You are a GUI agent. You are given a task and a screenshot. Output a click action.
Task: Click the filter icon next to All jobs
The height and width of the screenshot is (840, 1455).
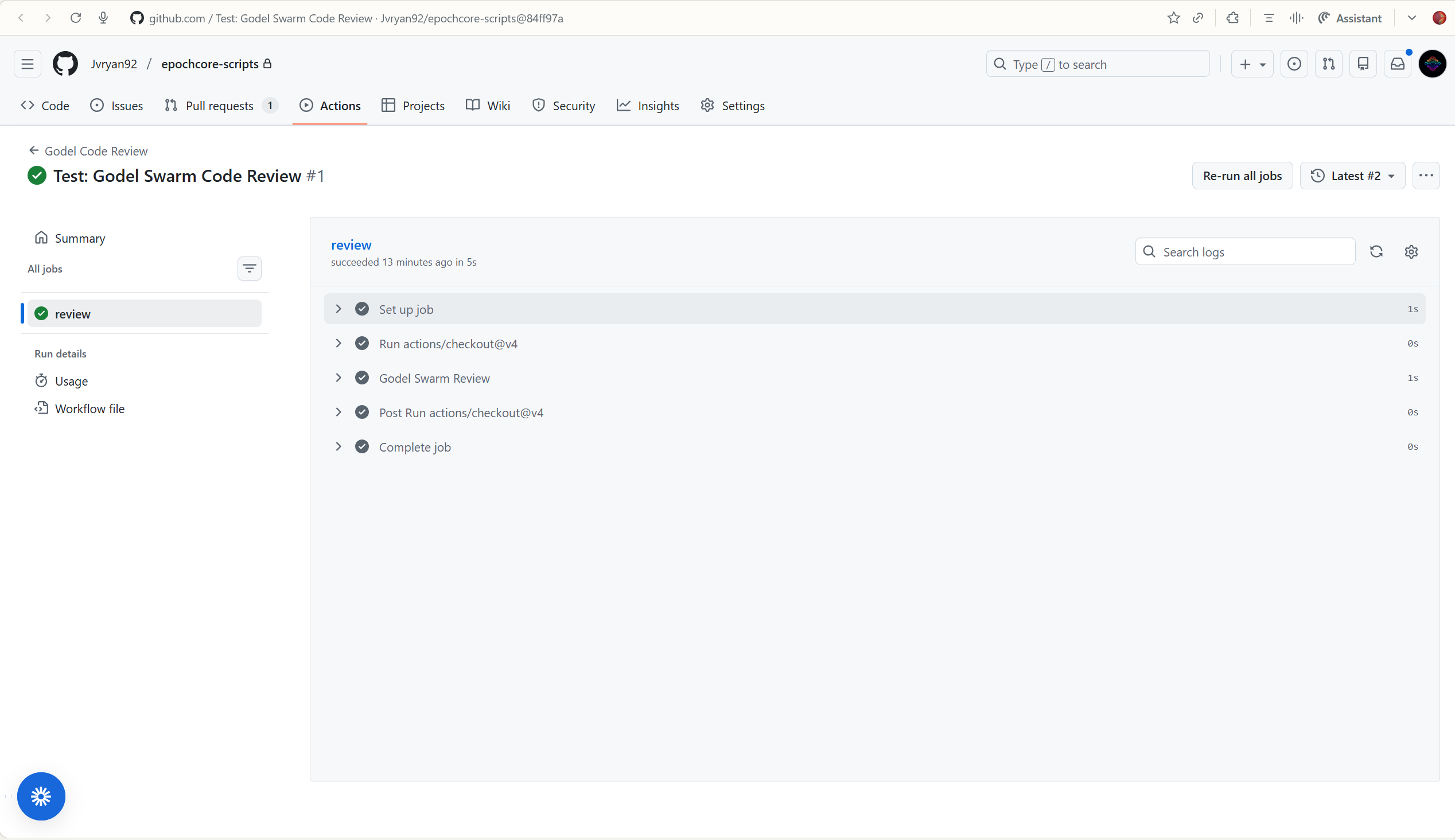pos(250,268)
